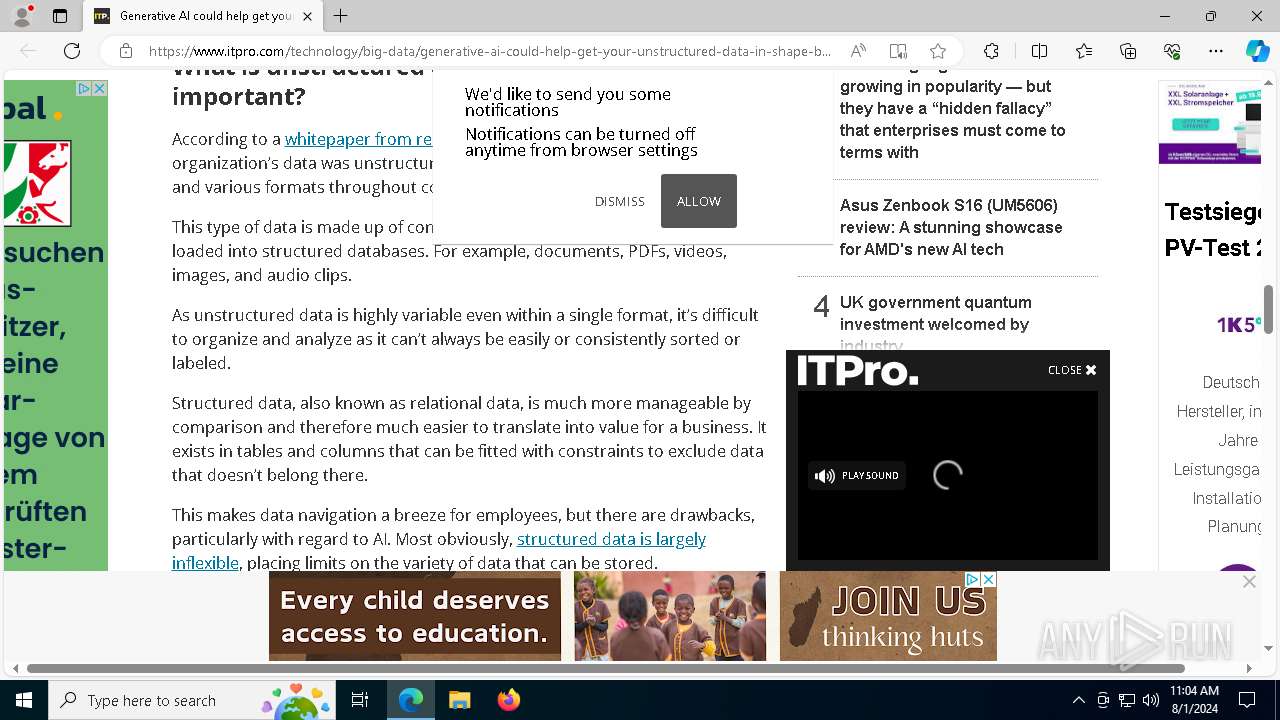Open the Action Center notifications

tap(1247, 700)
